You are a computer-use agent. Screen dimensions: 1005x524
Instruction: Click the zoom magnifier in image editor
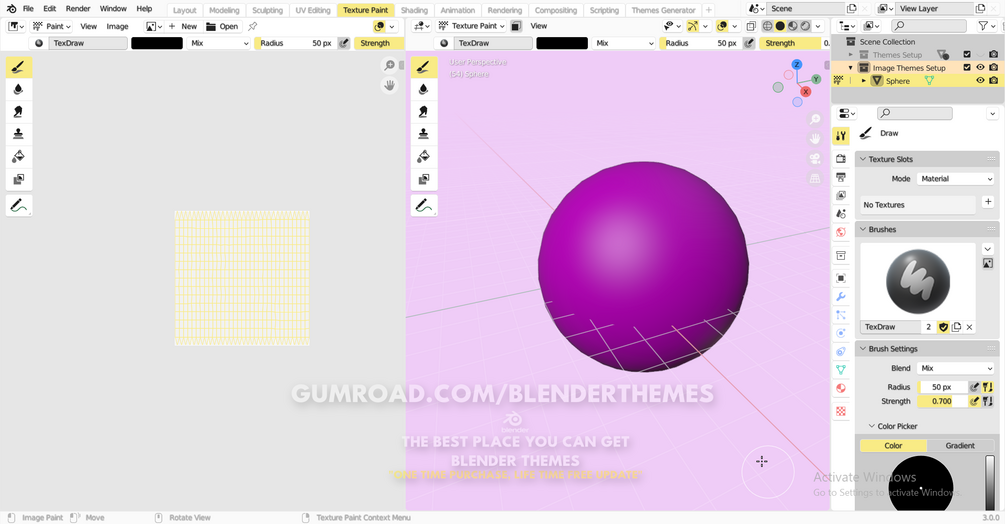click(x=389, y=65)
